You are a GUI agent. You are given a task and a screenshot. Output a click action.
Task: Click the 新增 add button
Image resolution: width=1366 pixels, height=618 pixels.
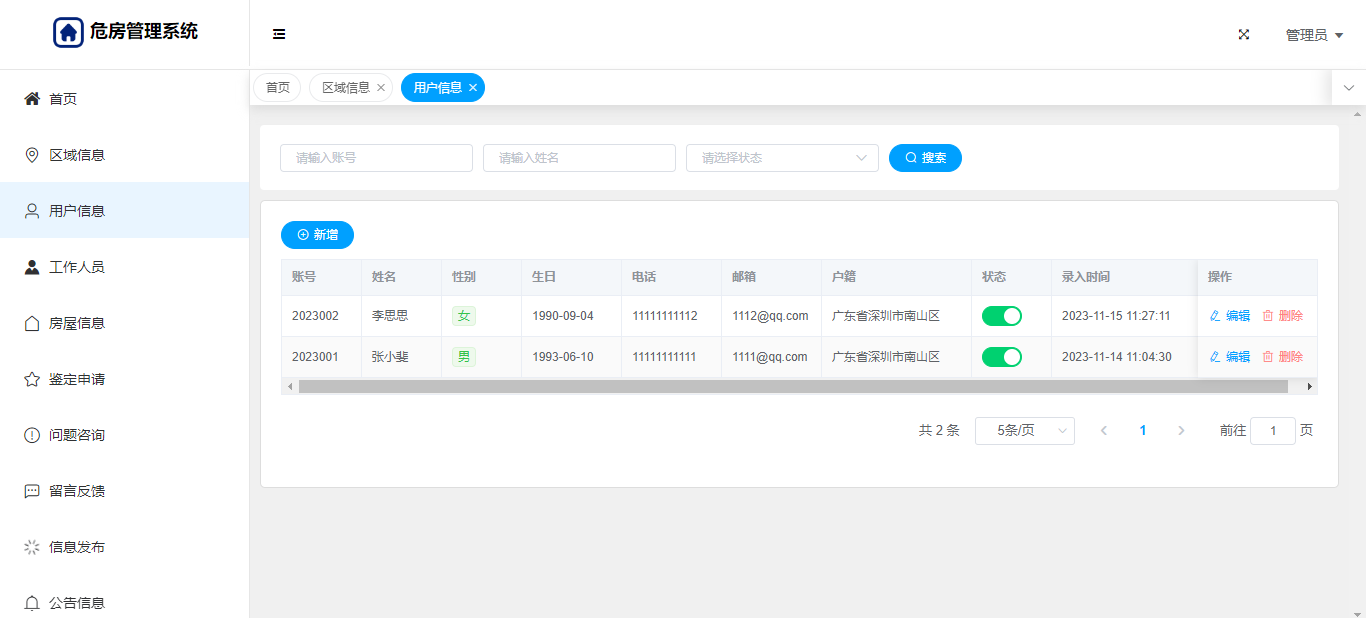coord(317,235)
